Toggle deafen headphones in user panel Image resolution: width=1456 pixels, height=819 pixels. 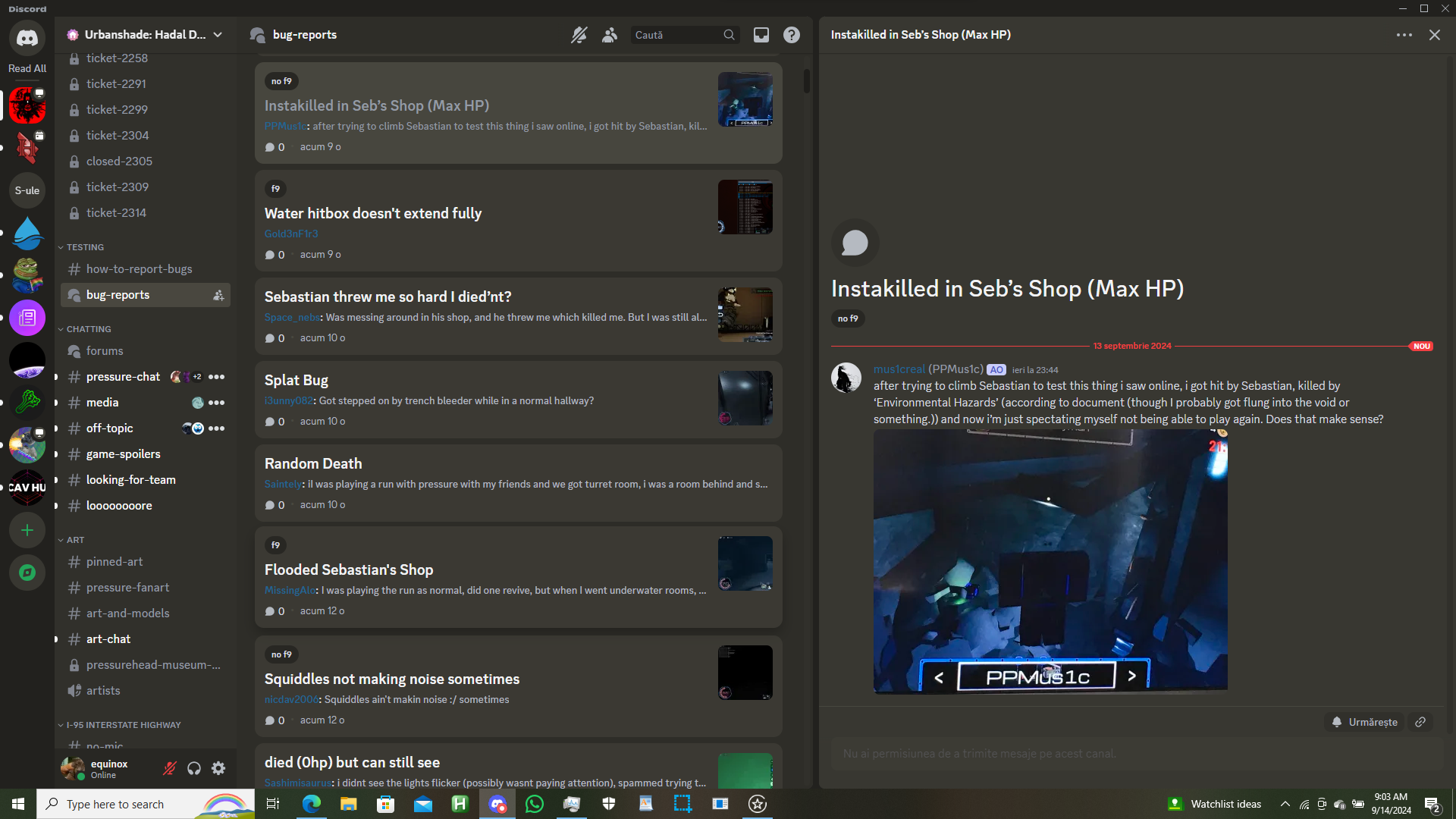click(x=194, y=768)
